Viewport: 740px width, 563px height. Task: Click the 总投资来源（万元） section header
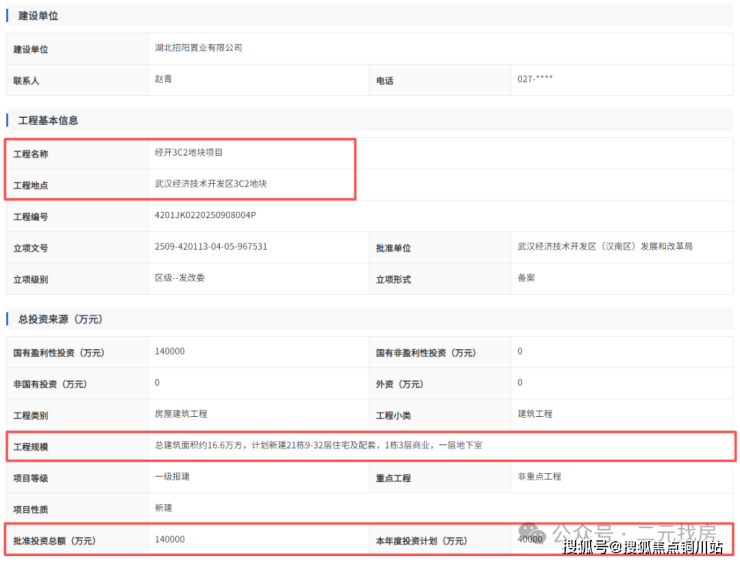tap(60, 319)
